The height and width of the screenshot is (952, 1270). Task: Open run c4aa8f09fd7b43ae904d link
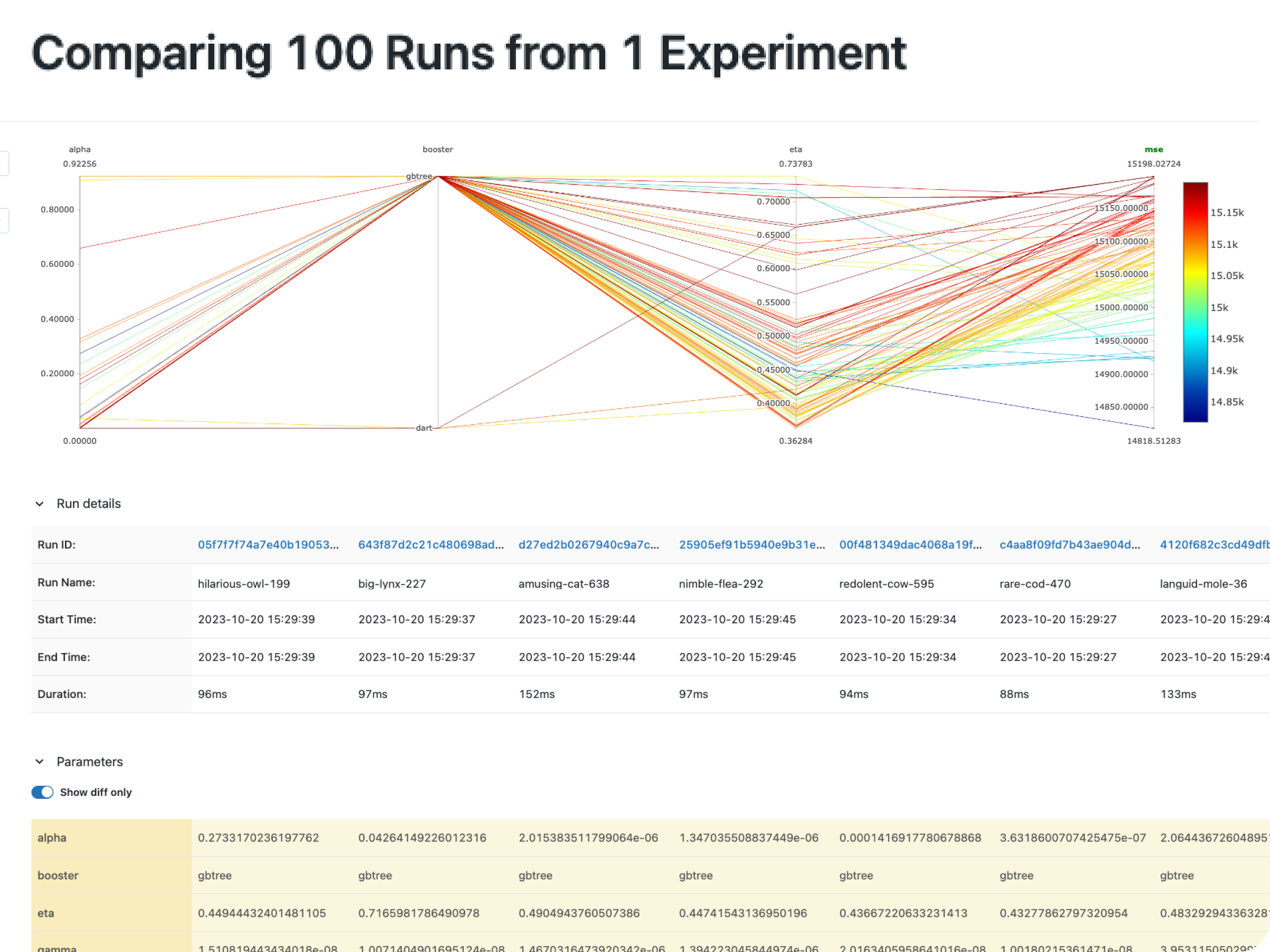(x=1070, y=544)
